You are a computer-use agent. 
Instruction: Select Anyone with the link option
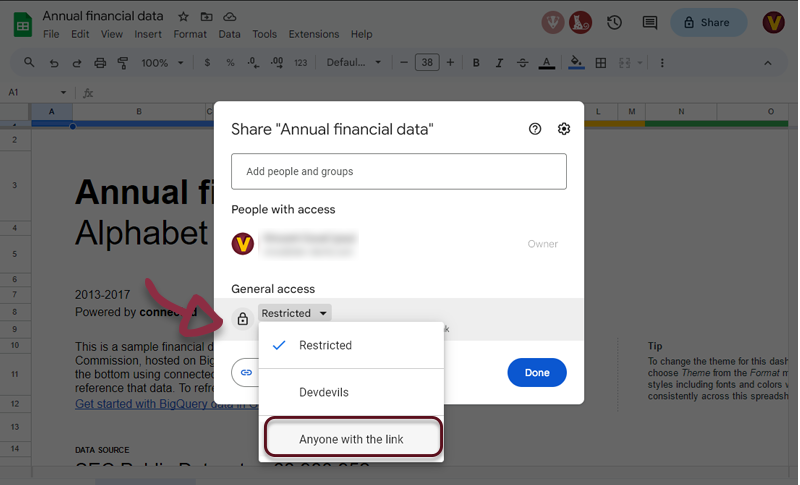(351, 439)
